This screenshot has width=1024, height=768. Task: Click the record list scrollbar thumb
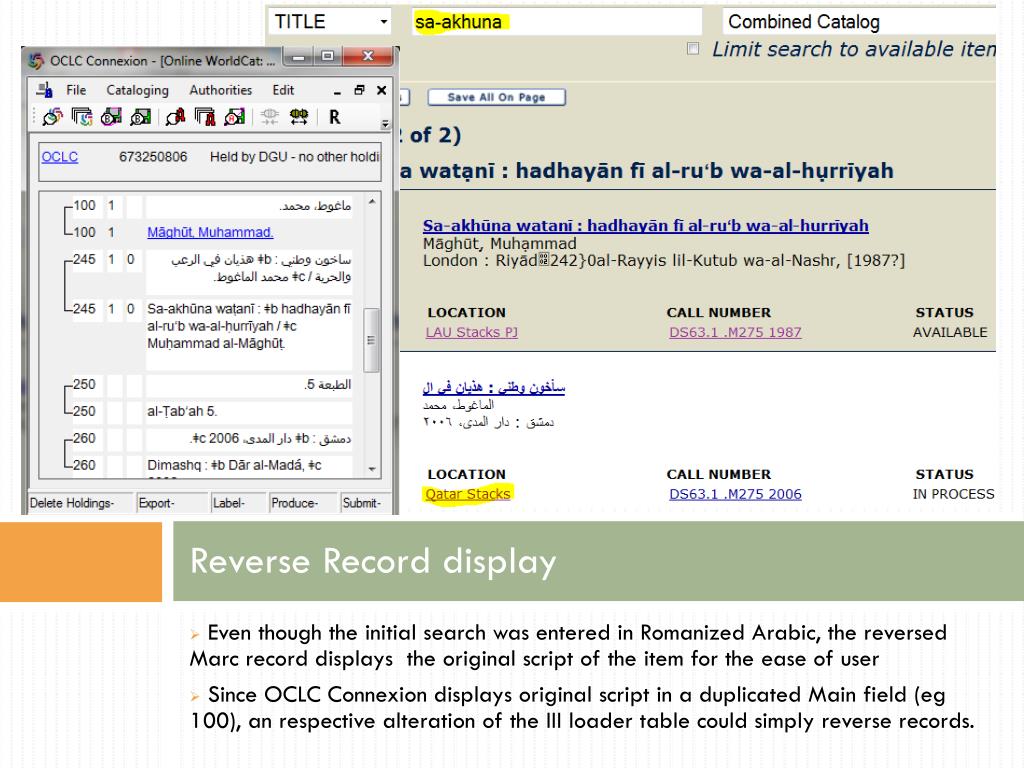point(372,340)
